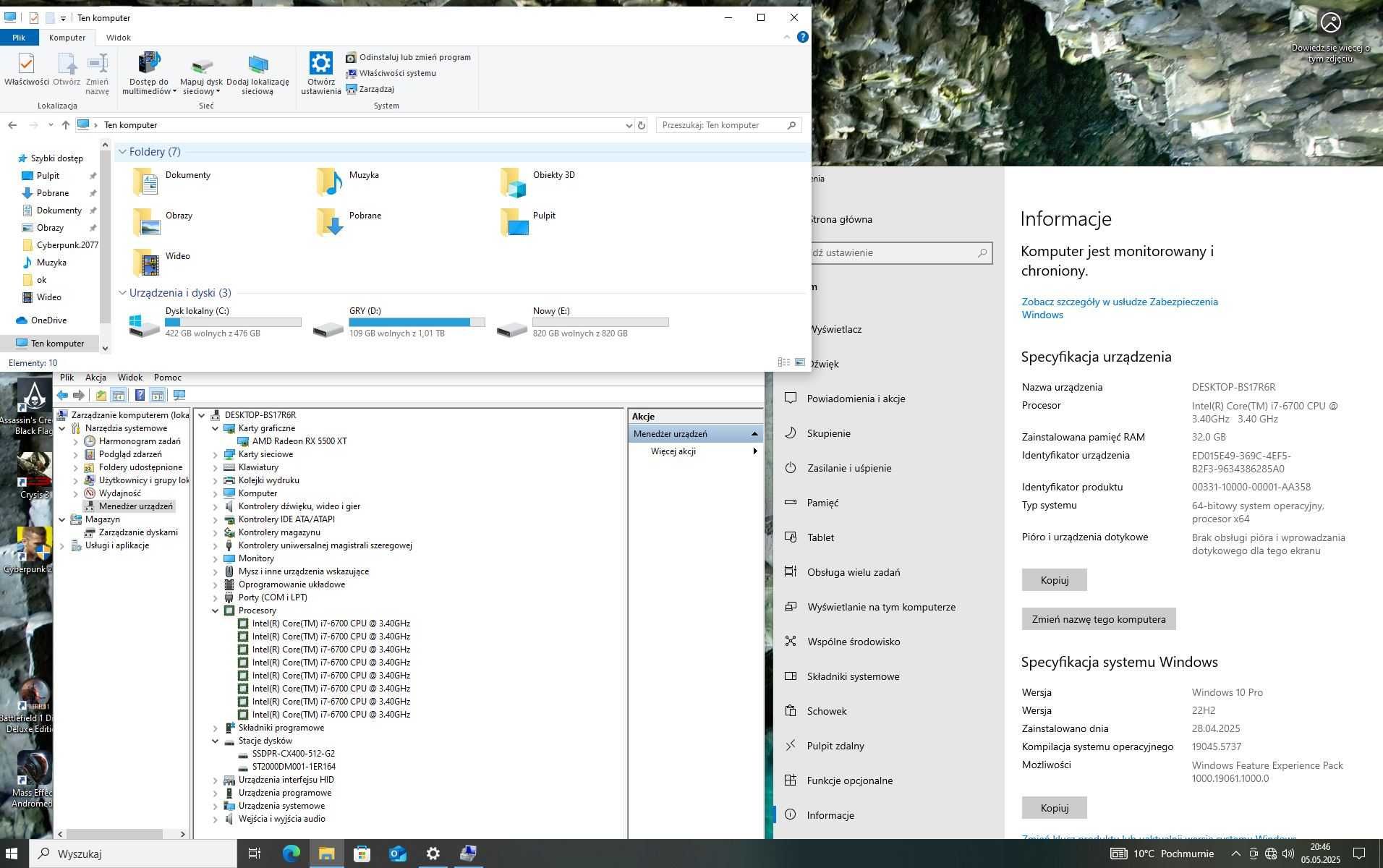This screenshot has width=1383, height=868.
Task: Select AMD Radeon RX 5500 XT
Action: (299, 441)
